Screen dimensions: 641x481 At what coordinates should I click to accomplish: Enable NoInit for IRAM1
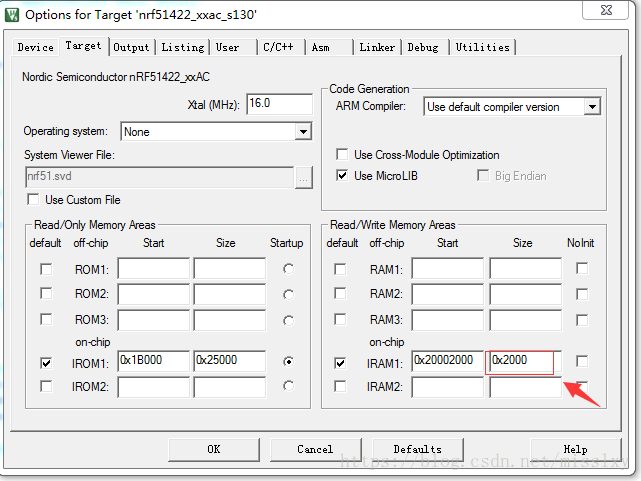(582, 361)
